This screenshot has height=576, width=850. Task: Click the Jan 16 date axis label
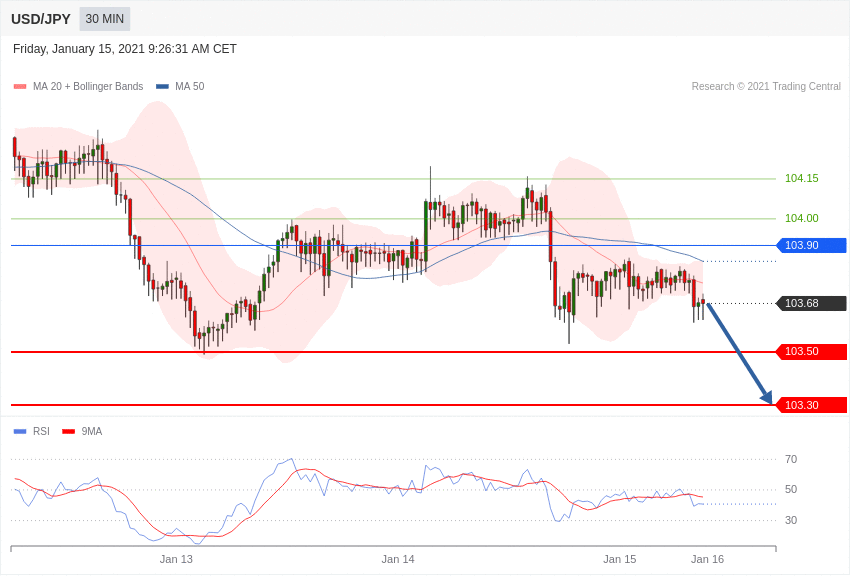(707, 559)
